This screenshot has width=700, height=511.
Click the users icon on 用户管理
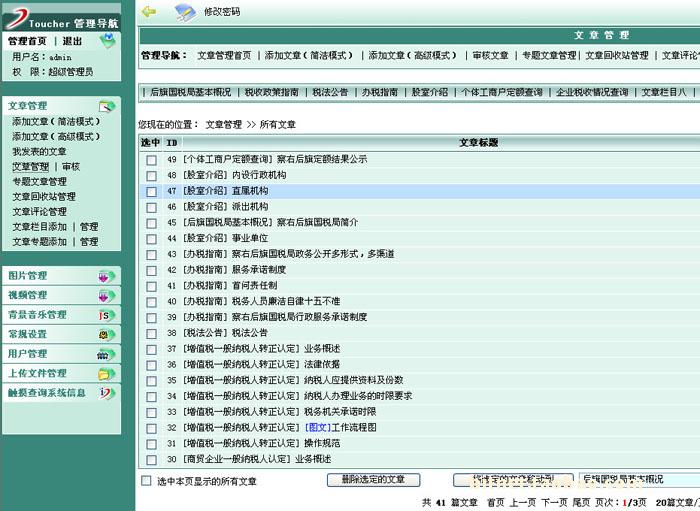106,354
